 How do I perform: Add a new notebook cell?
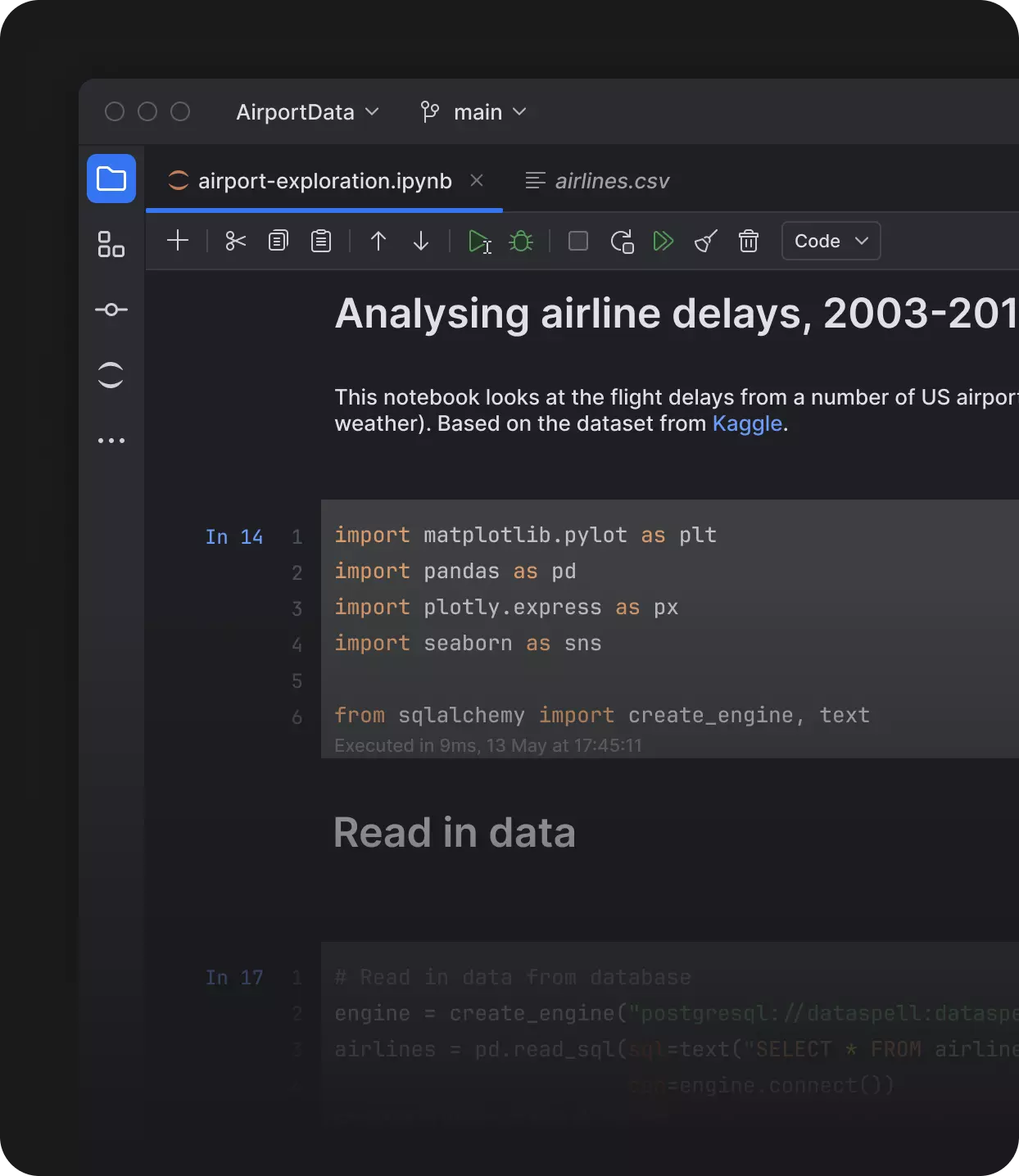pos(178,241)
